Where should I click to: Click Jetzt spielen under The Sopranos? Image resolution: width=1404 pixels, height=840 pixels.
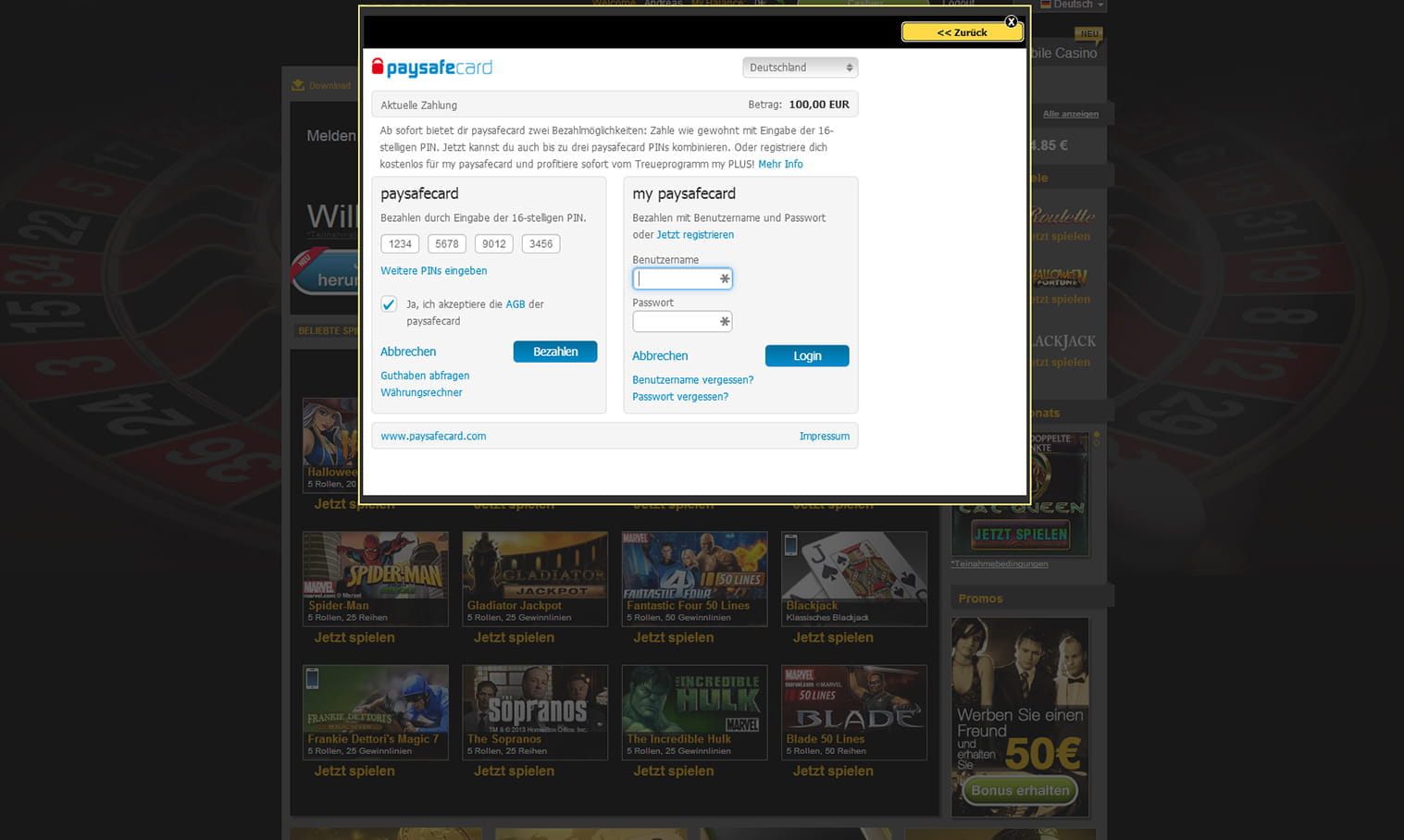(x=514, y=771)
